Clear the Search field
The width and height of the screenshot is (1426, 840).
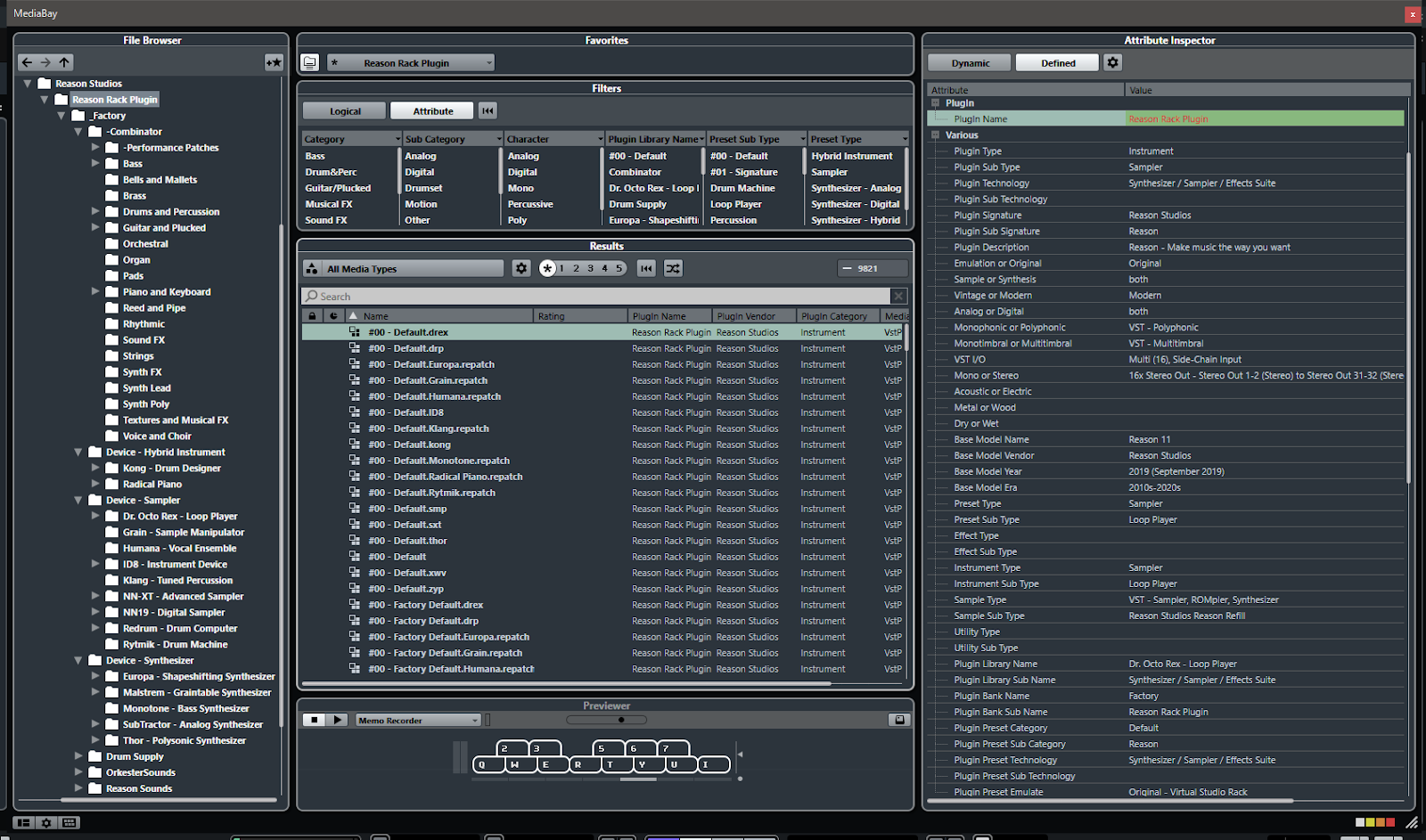pos(898,296)
